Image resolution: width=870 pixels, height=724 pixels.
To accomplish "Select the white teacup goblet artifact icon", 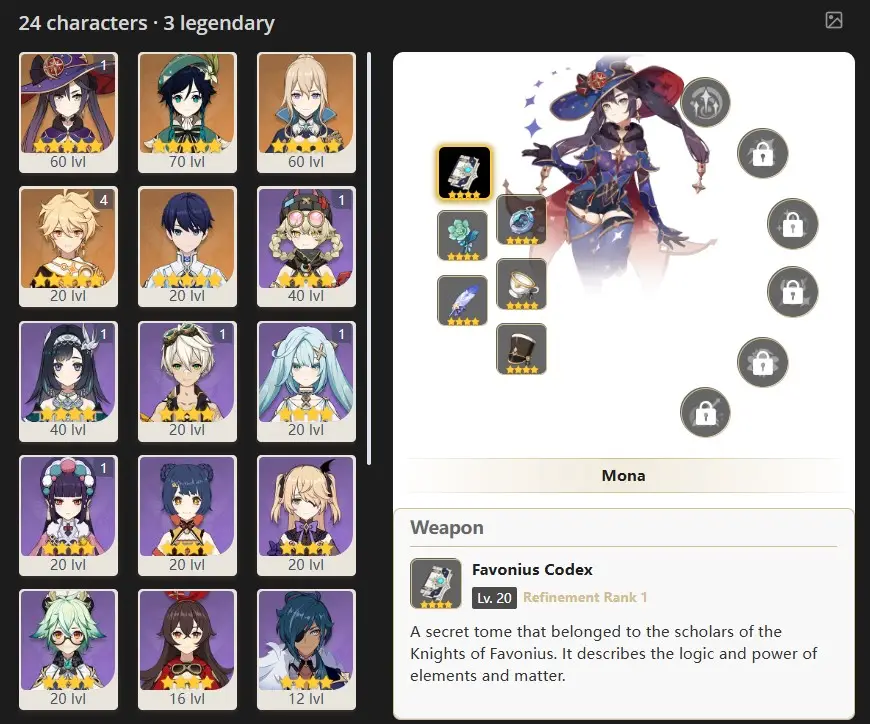I will 521,284.
